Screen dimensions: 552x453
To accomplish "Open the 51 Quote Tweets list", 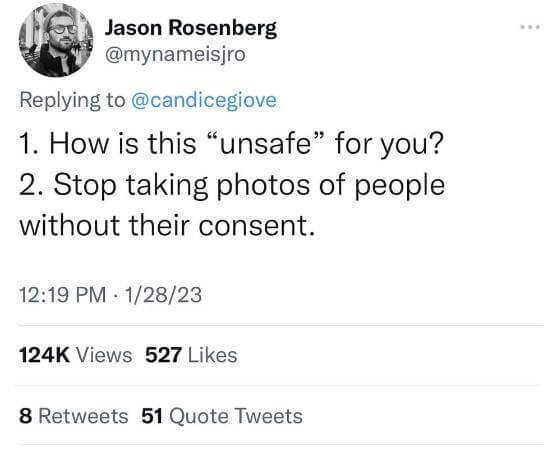I will [x=222, y=416].
